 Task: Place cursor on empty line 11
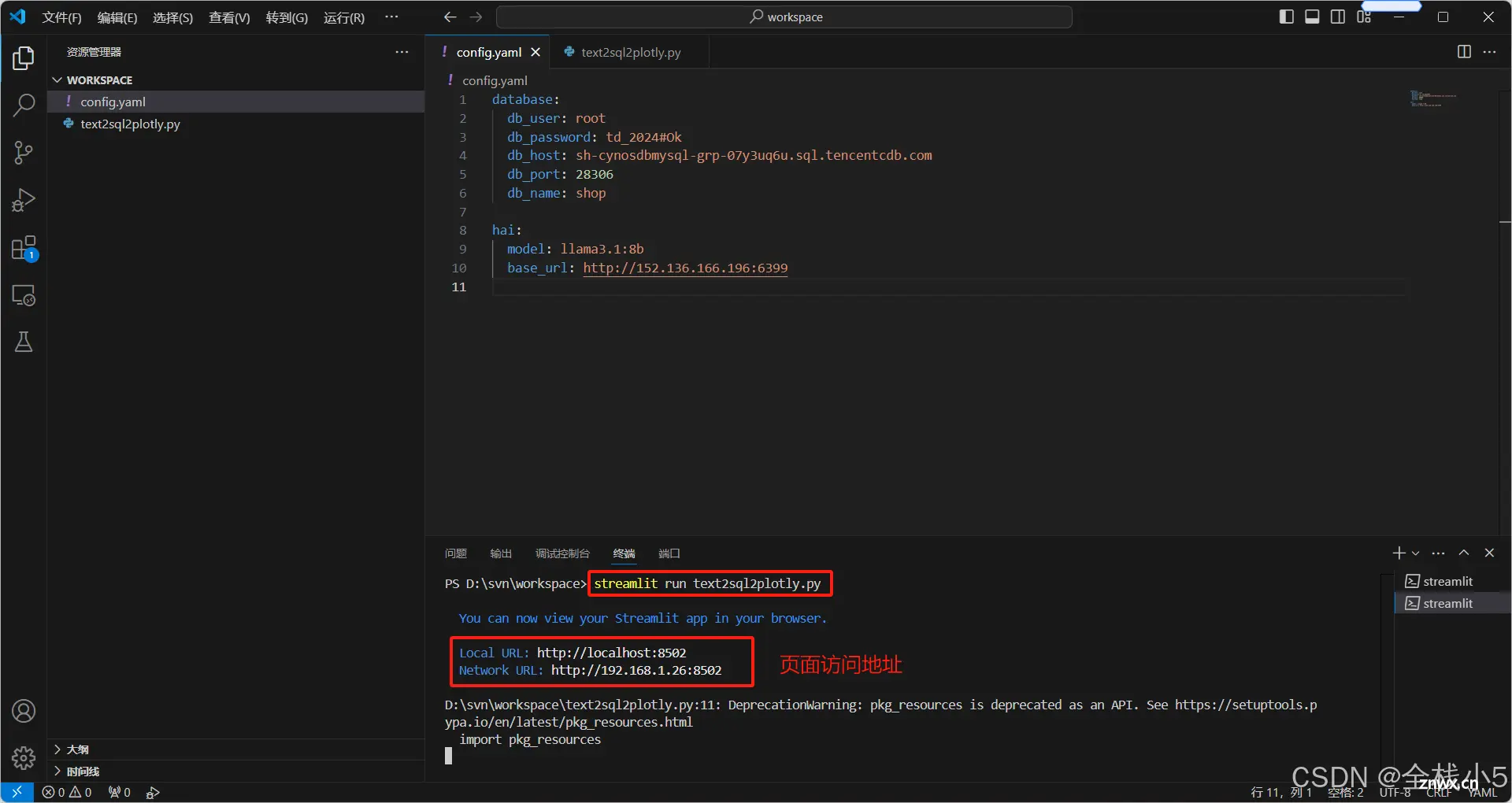click(948, 287)
